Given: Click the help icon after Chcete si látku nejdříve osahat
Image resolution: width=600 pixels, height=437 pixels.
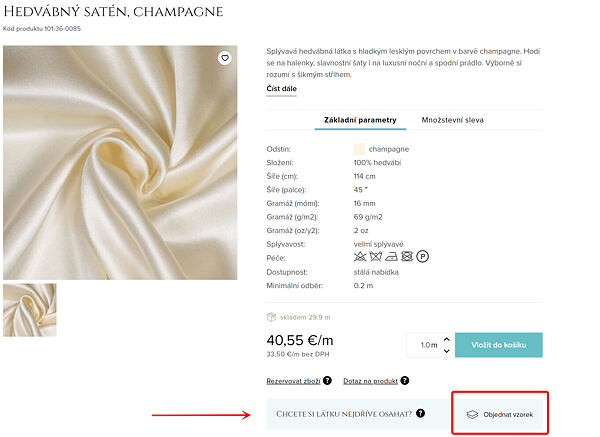Looking at the screenshot, I should [x=421, y=413].
